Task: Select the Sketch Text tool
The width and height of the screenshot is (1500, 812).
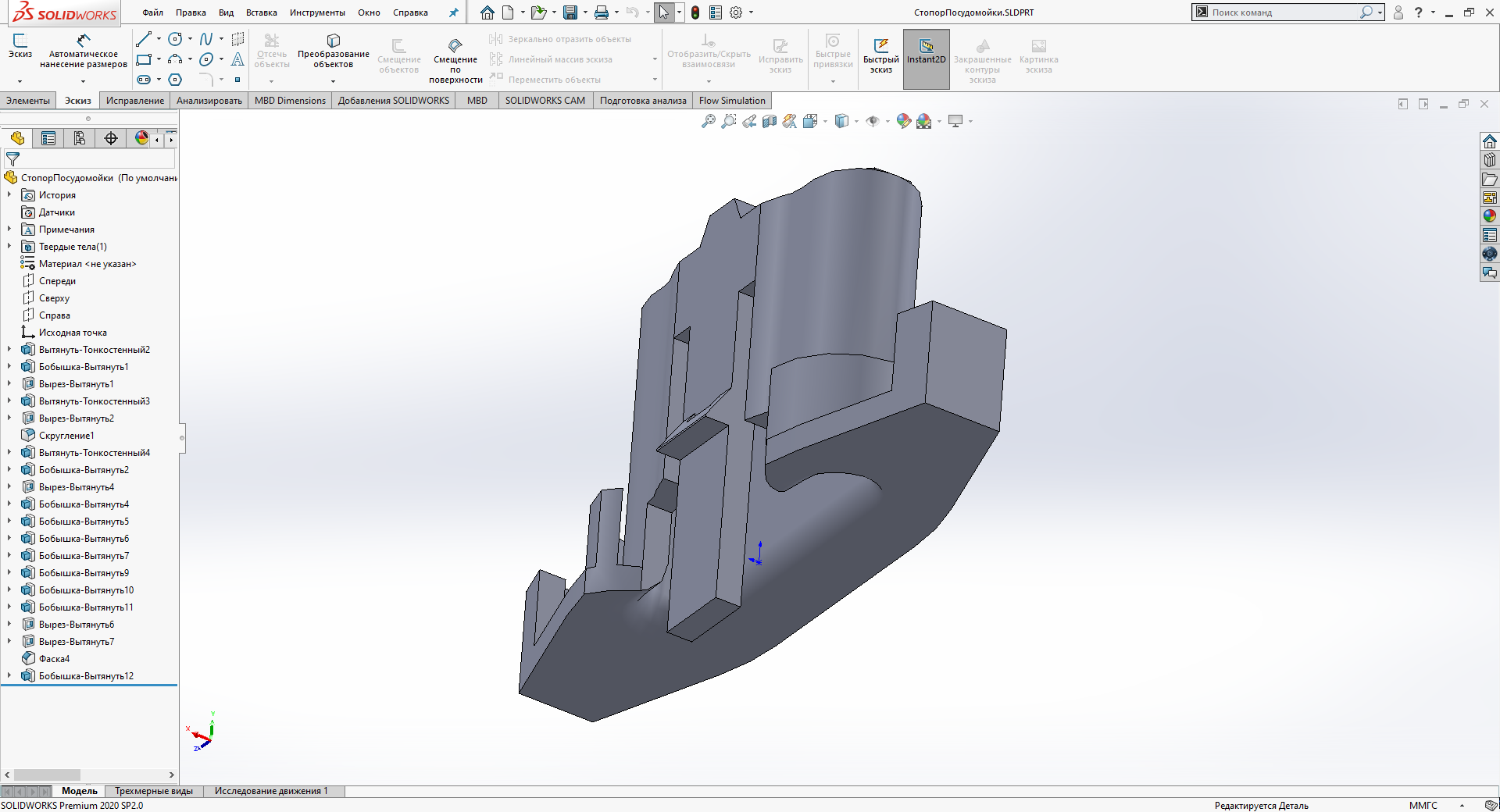Action: [x=237, y=59]
